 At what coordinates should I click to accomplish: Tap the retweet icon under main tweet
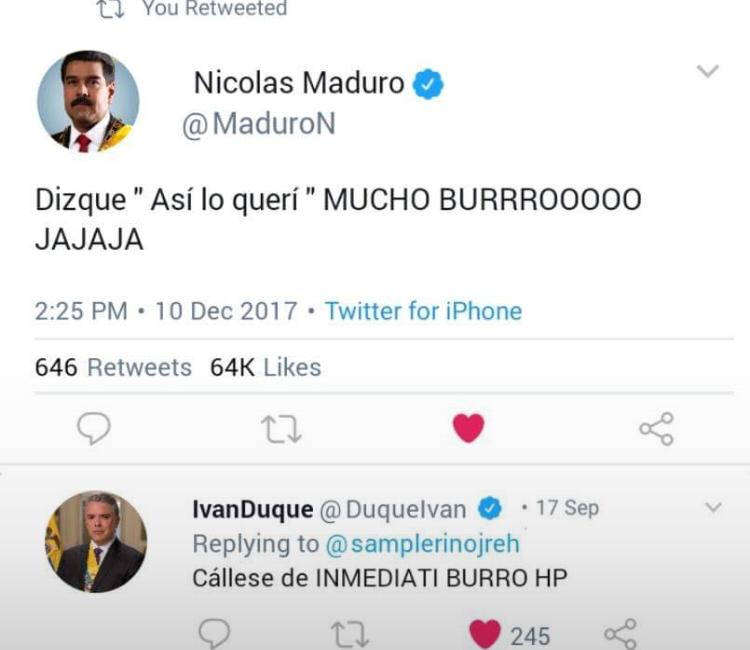pyautogui.click(x=281, y=429)
